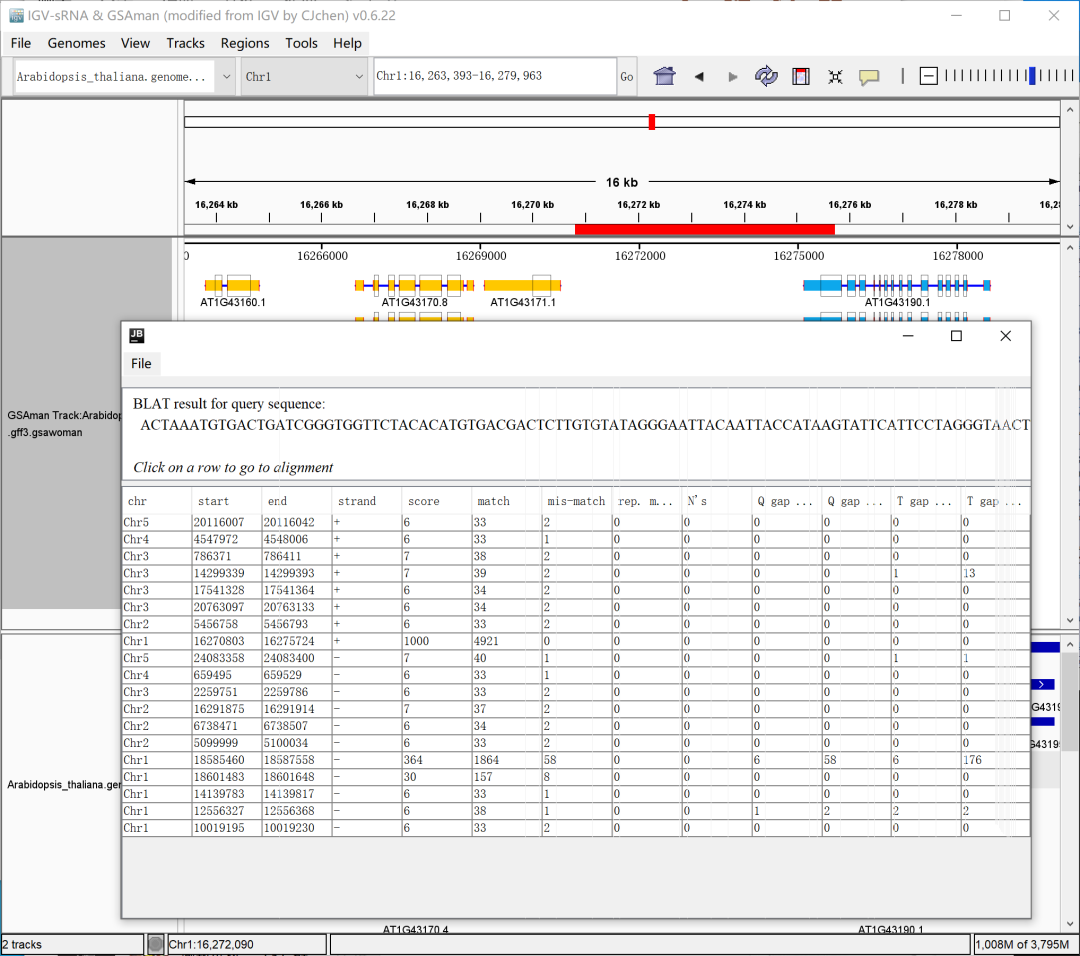Go forward with the right arrow
This screenshot has height=956, width=1080.
[x=733, y=77]
